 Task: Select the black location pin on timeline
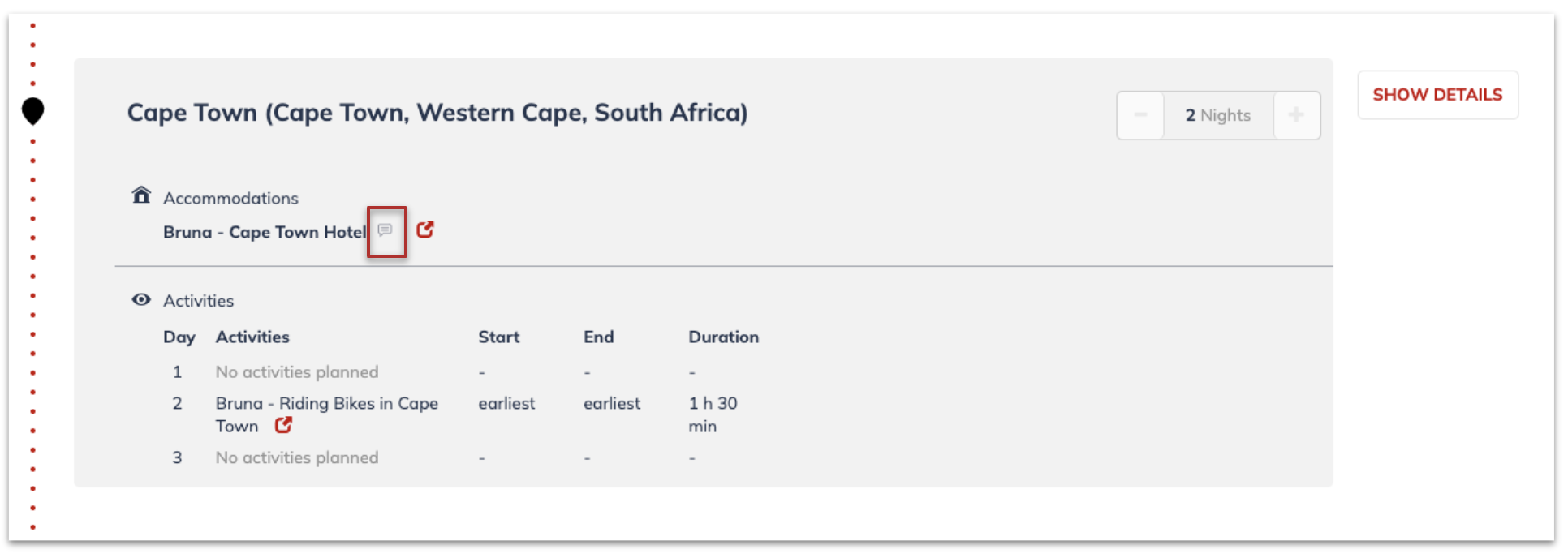pyautogui.click(x=32, y=111)
